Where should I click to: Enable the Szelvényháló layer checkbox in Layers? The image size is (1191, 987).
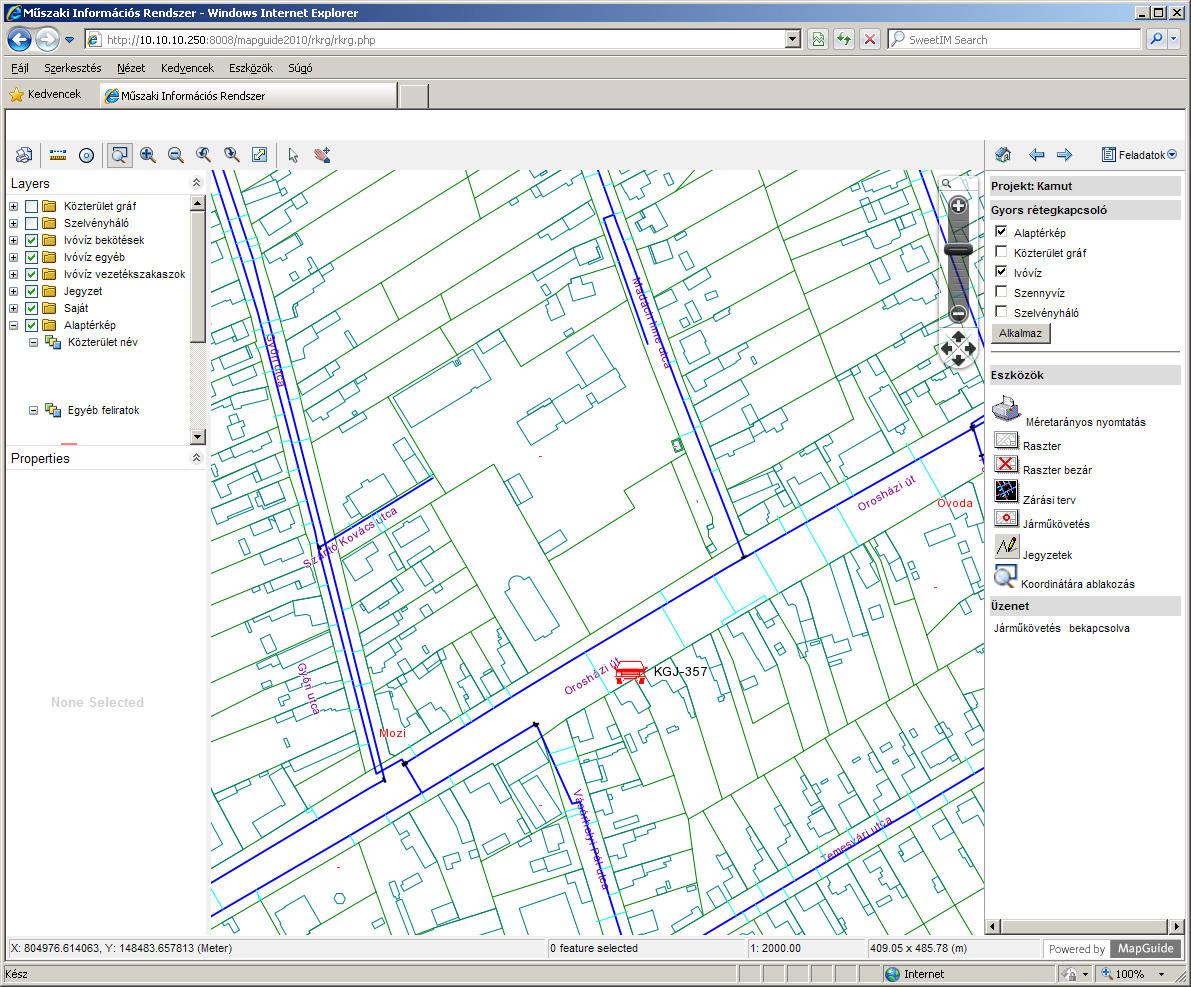point(31,223)
